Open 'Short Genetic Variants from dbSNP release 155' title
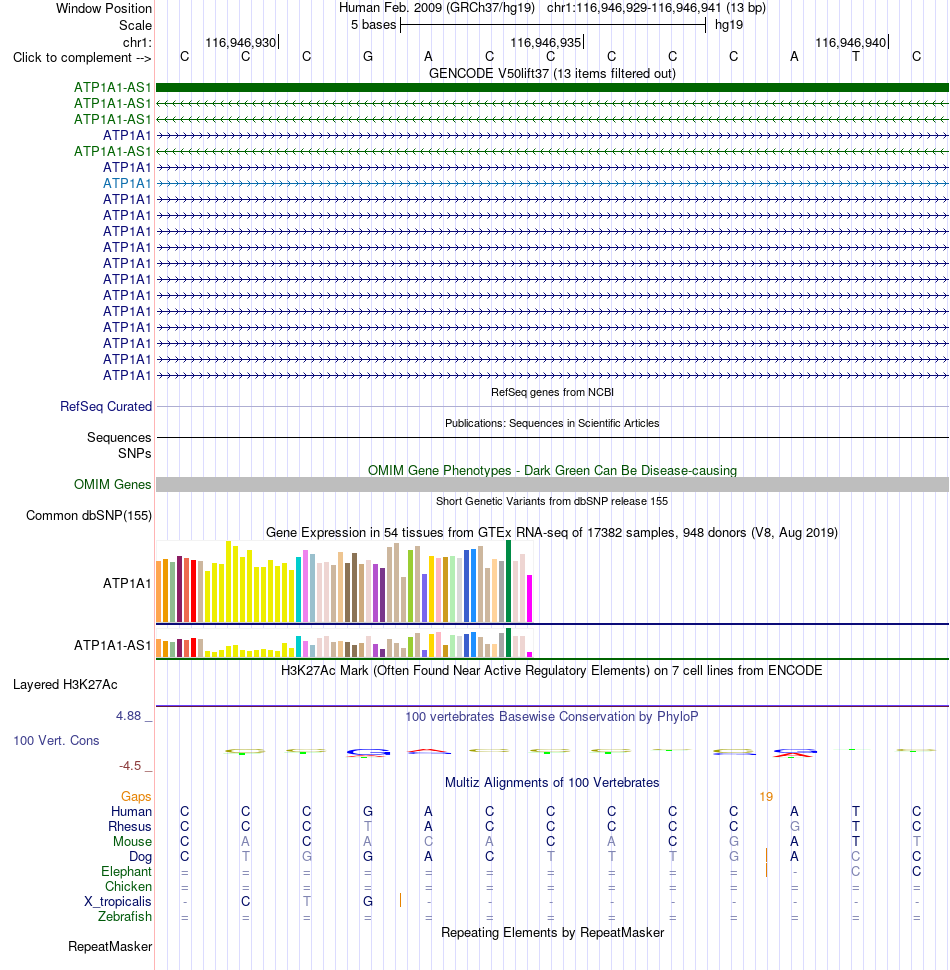This screenshot has width=950, height=970. [x=552, y=501]
